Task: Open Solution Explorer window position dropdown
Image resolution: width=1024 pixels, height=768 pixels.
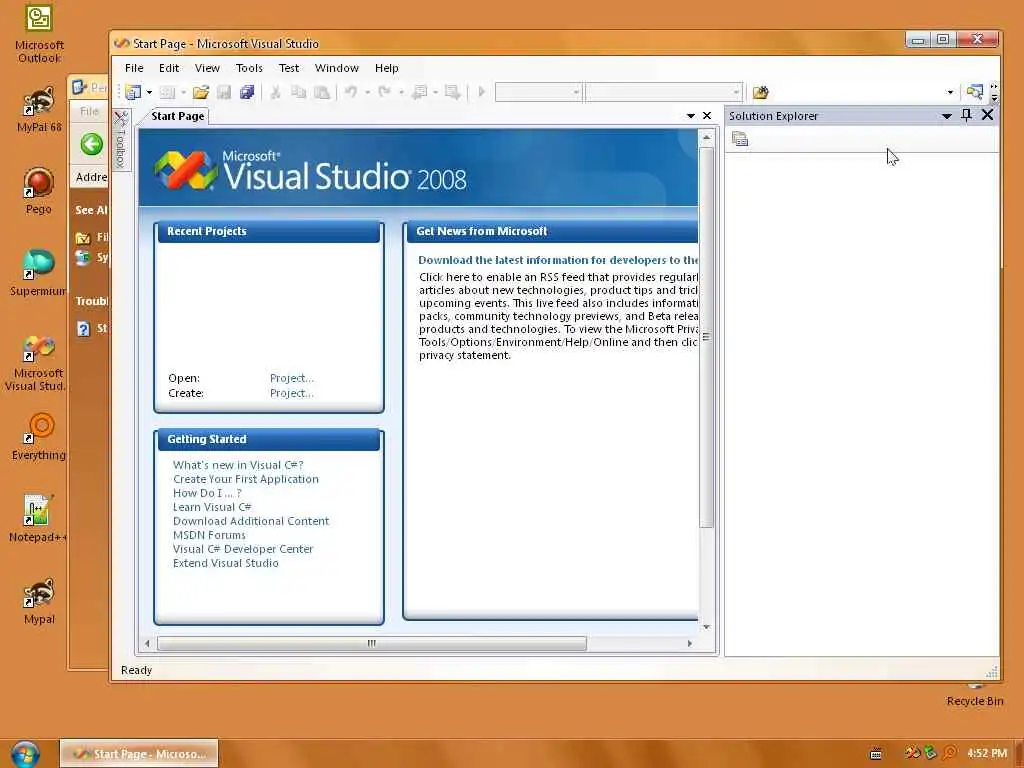Action: (946, 116)
